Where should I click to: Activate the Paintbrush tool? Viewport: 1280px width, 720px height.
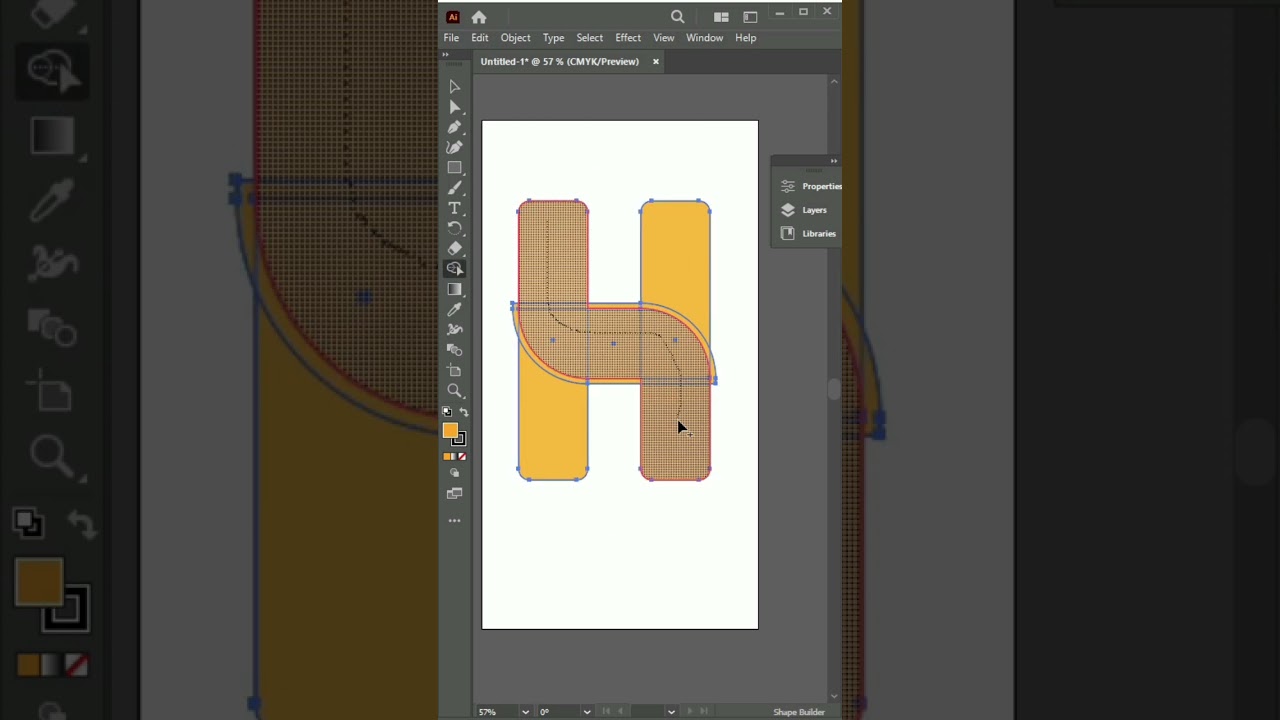point(454,188)
